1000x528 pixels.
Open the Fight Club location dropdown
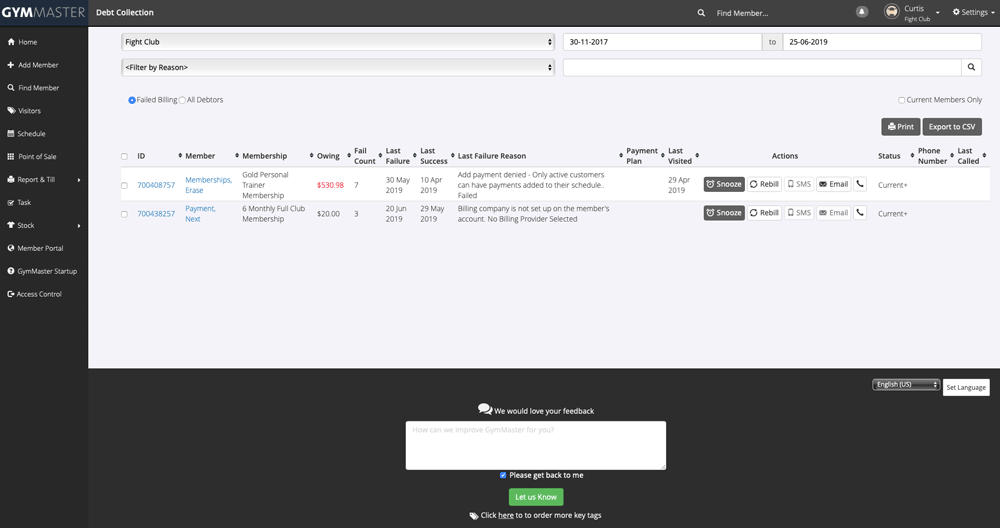coord(337,42)
